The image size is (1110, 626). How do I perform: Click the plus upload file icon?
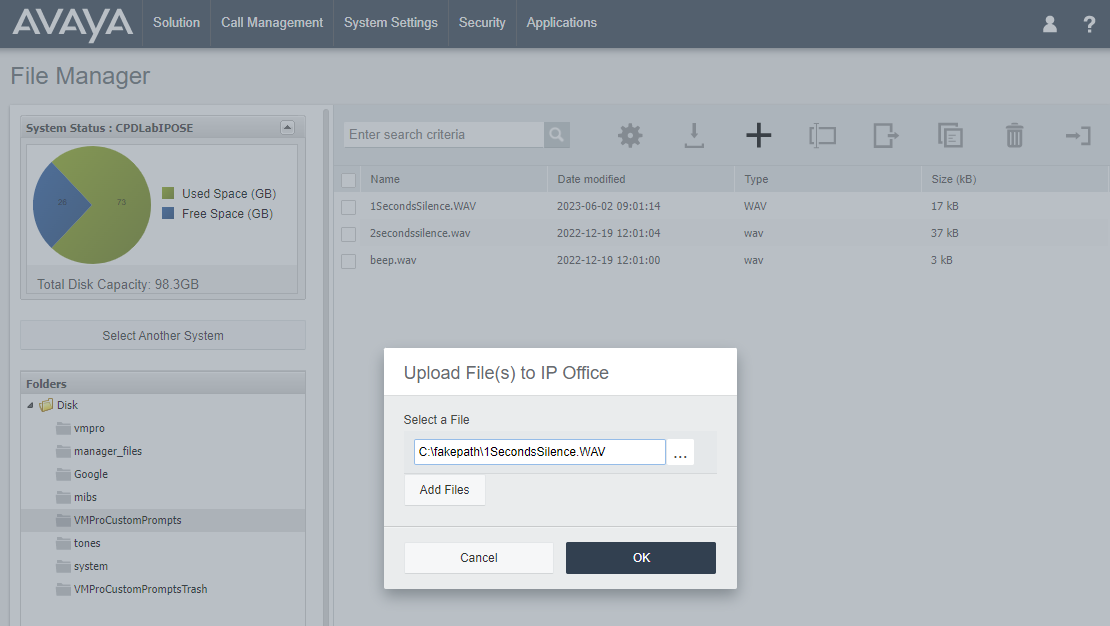coord(758,135)
